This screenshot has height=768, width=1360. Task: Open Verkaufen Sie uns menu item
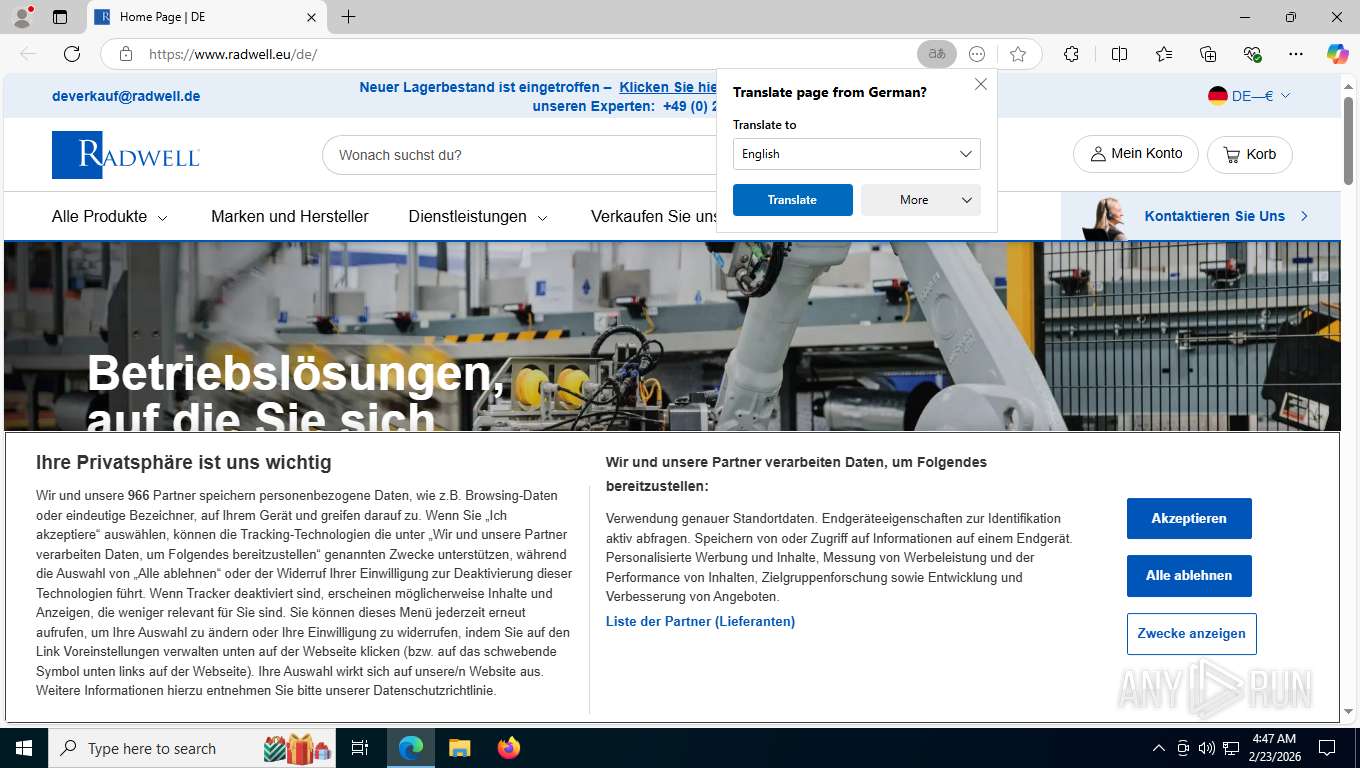point(654,216)
